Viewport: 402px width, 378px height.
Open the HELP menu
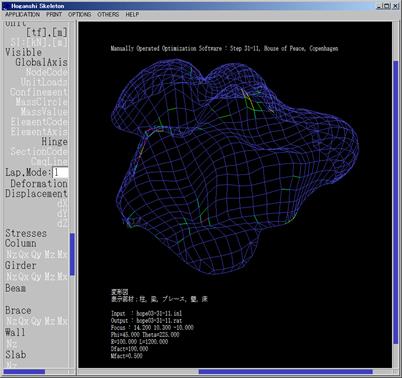[132, 15]
